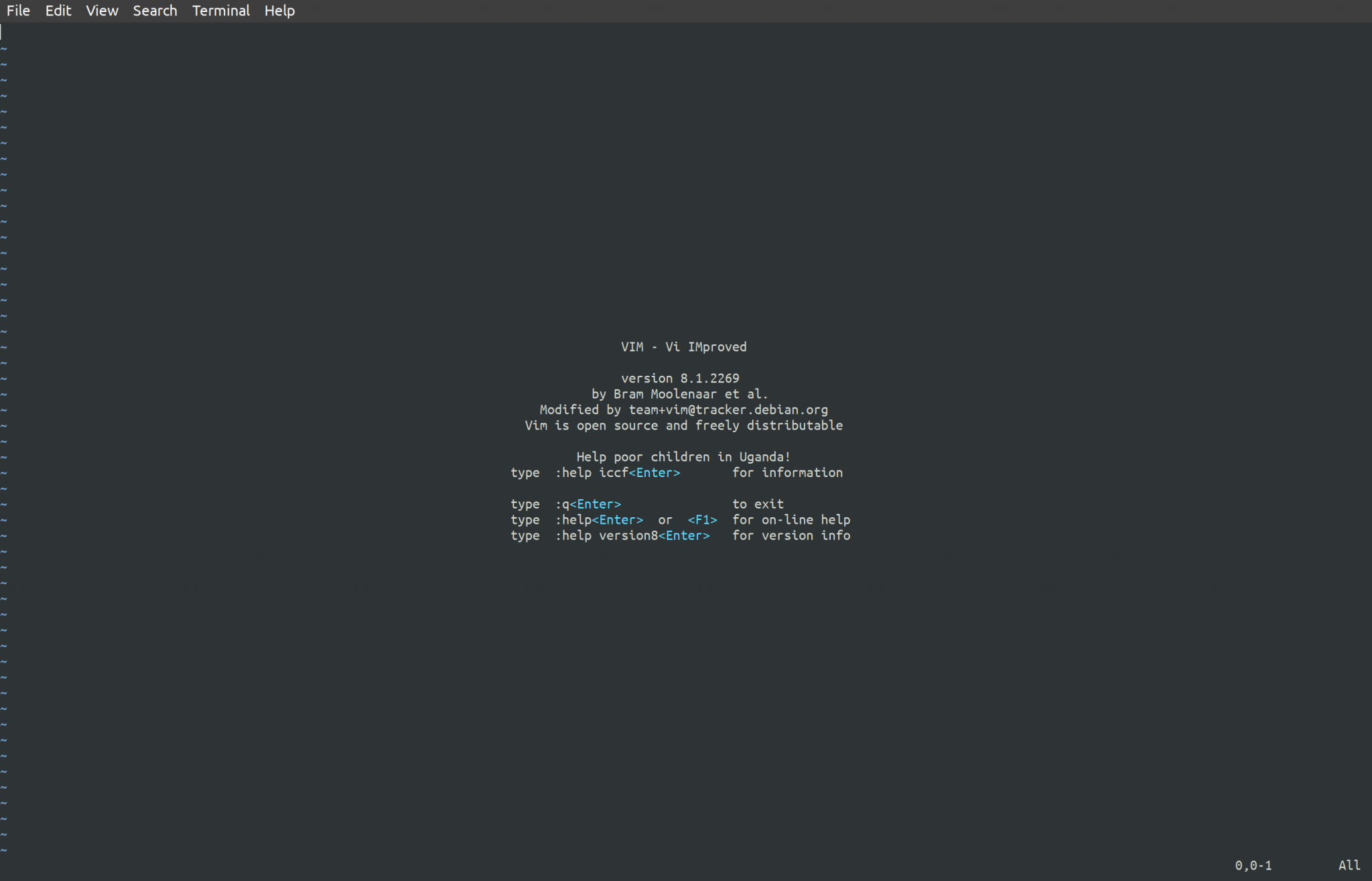Open the Help menu
The image size is (1372, 881).
click(x=278, y=10)
